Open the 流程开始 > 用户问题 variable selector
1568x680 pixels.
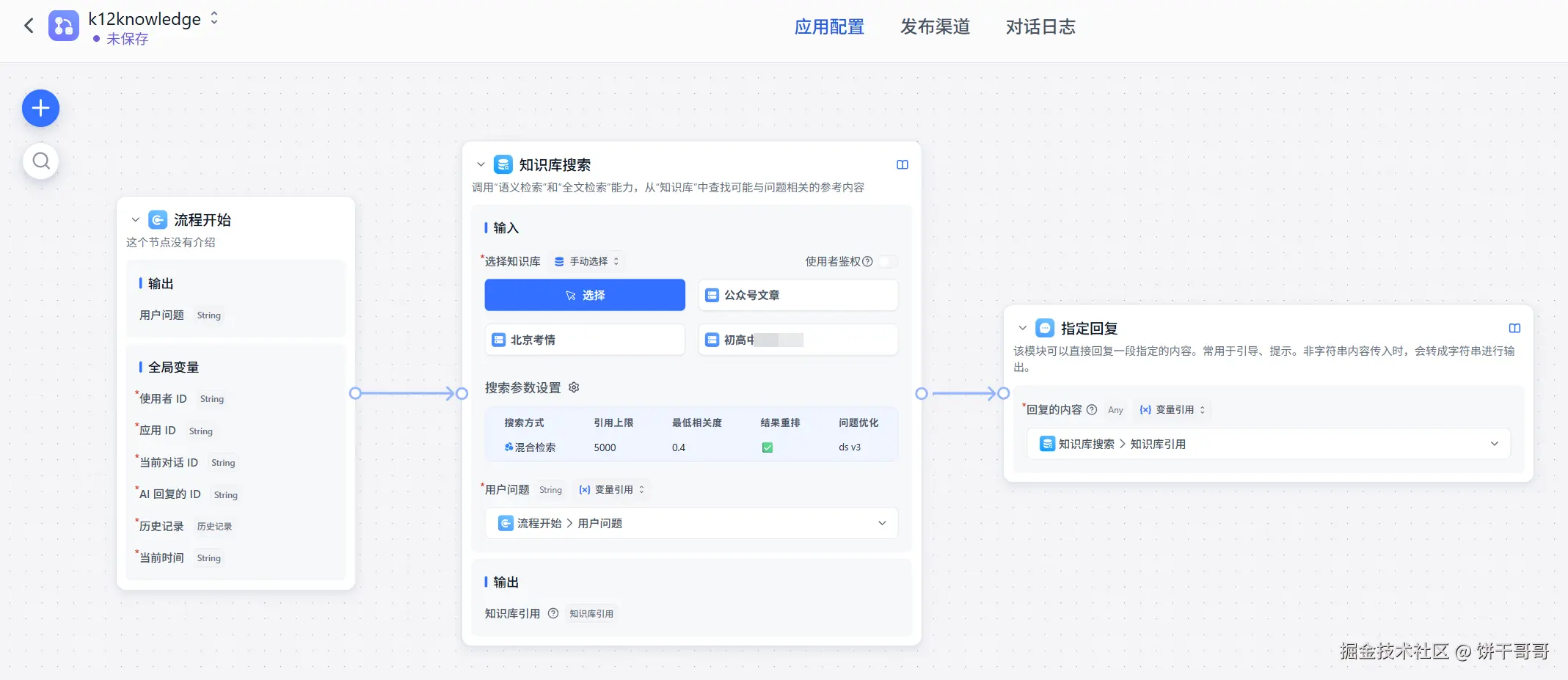[x=691, y=523]
